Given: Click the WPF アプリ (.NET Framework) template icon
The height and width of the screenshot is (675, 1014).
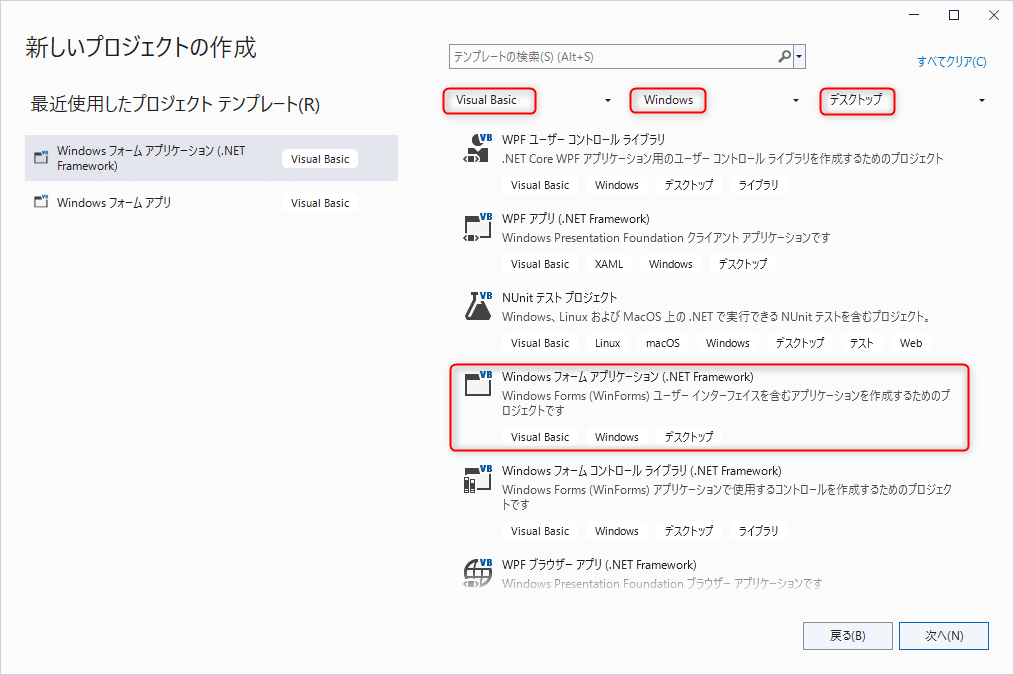Looking at the screenshot, I should [x=478, y=228].
